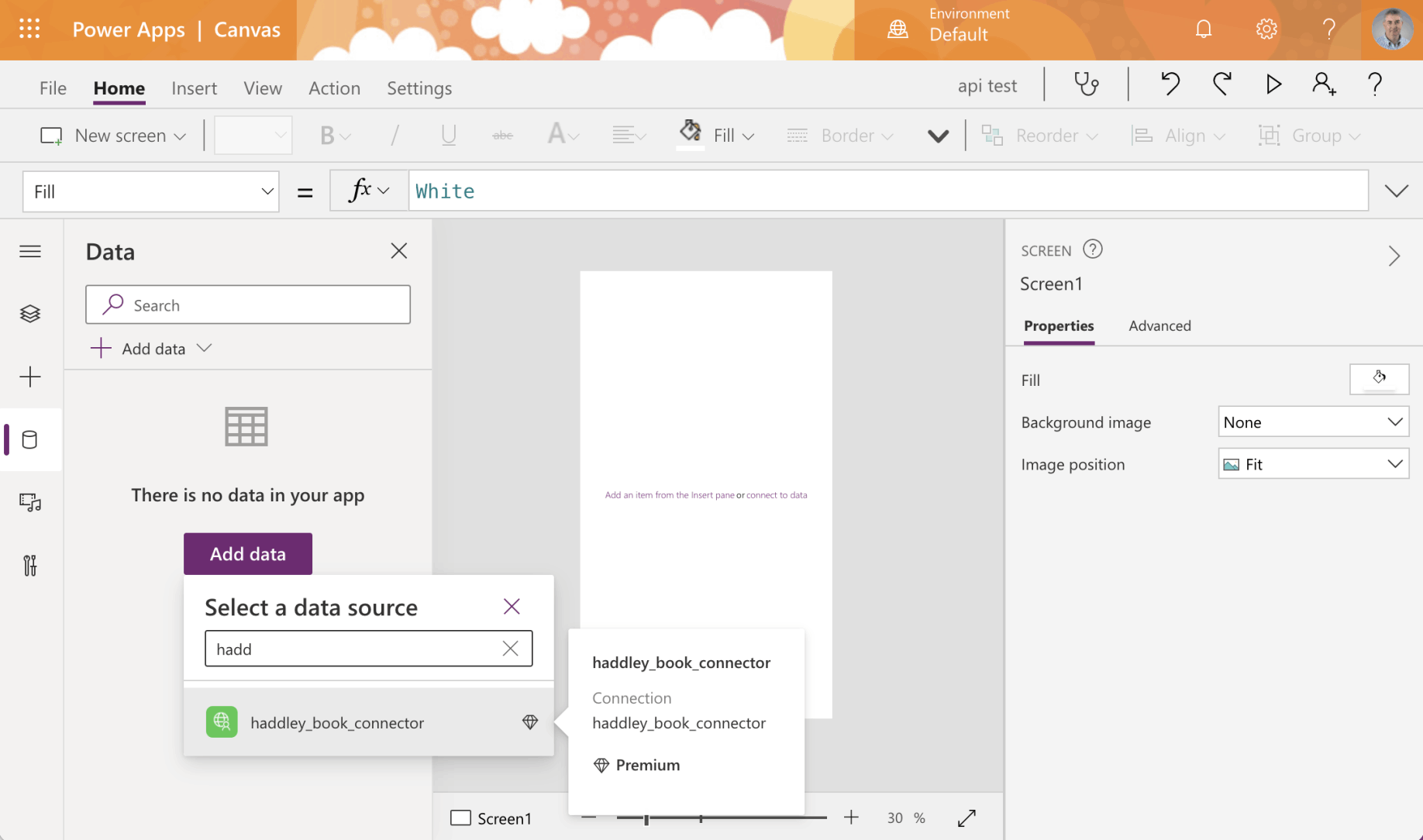The image size is (1423, 840).
Task: Click the Share app person icon
Action: (x=1324, y=84)
